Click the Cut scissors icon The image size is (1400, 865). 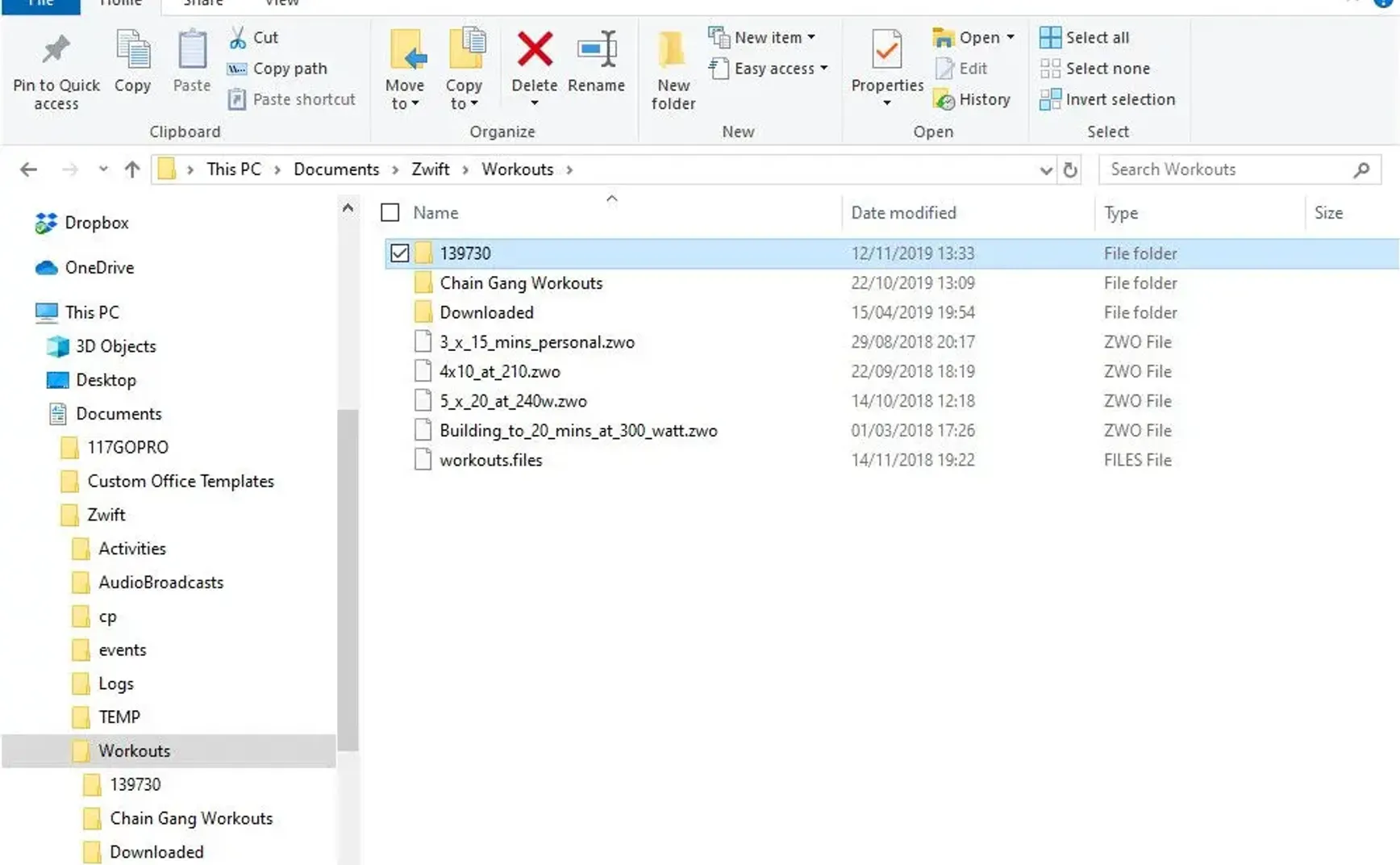click(x=238, y=37)
